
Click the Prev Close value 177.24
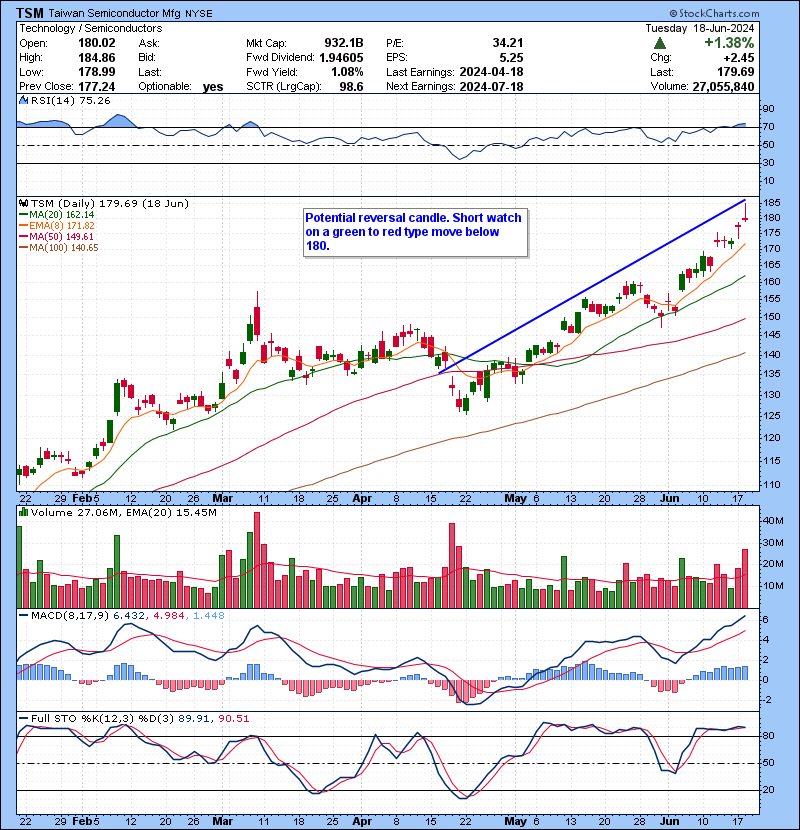(97, 86)
